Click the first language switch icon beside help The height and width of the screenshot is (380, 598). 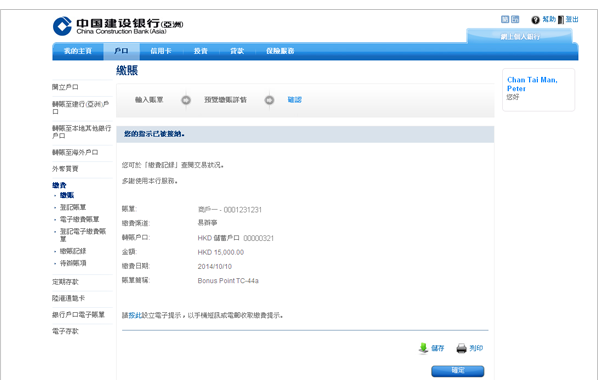(x=505, y=19)
